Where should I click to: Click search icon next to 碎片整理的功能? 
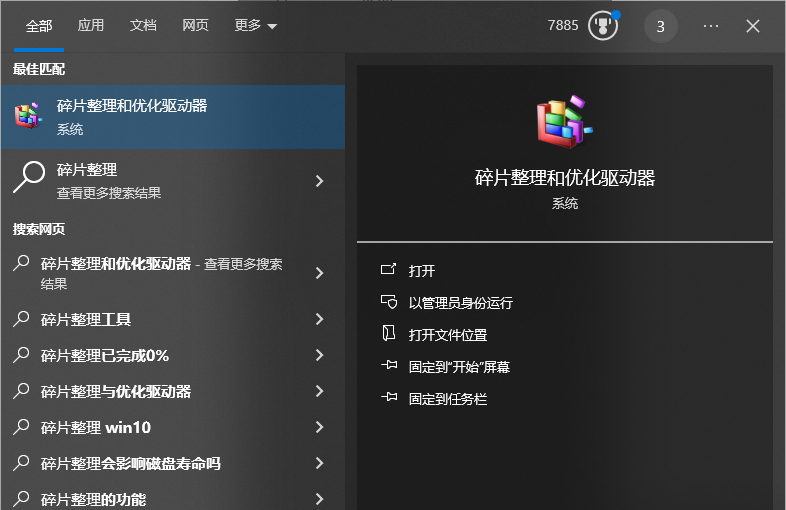pyautogui.click(x=21, y=499)
